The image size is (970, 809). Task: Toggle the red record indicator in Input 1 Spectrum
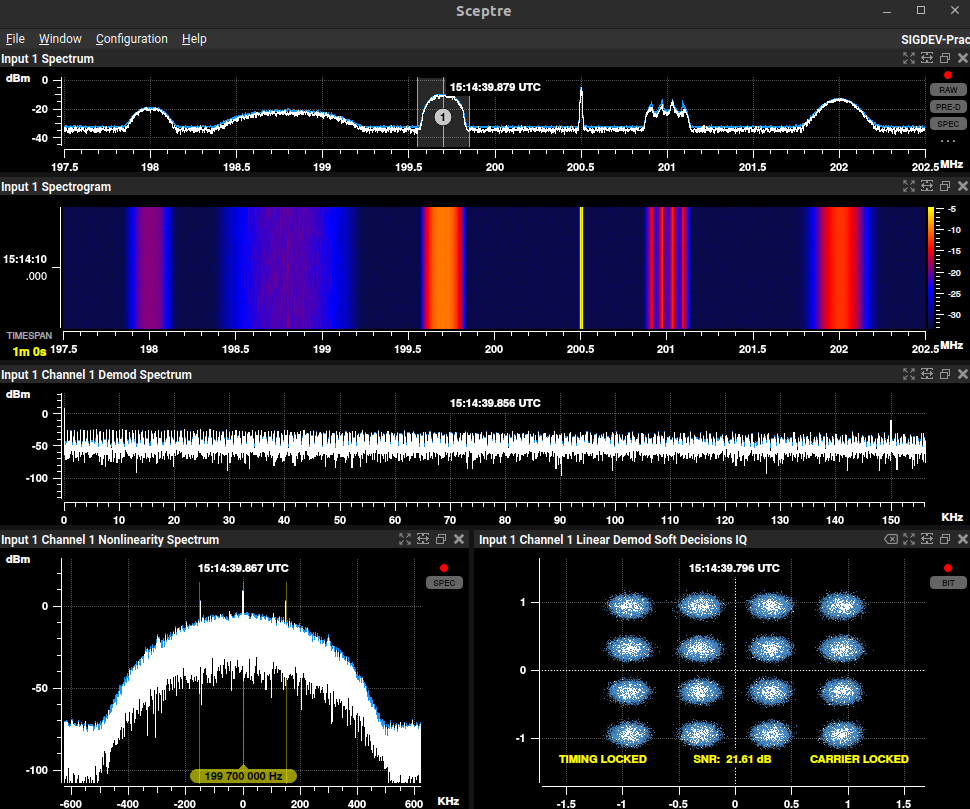(x=947, y=76)
